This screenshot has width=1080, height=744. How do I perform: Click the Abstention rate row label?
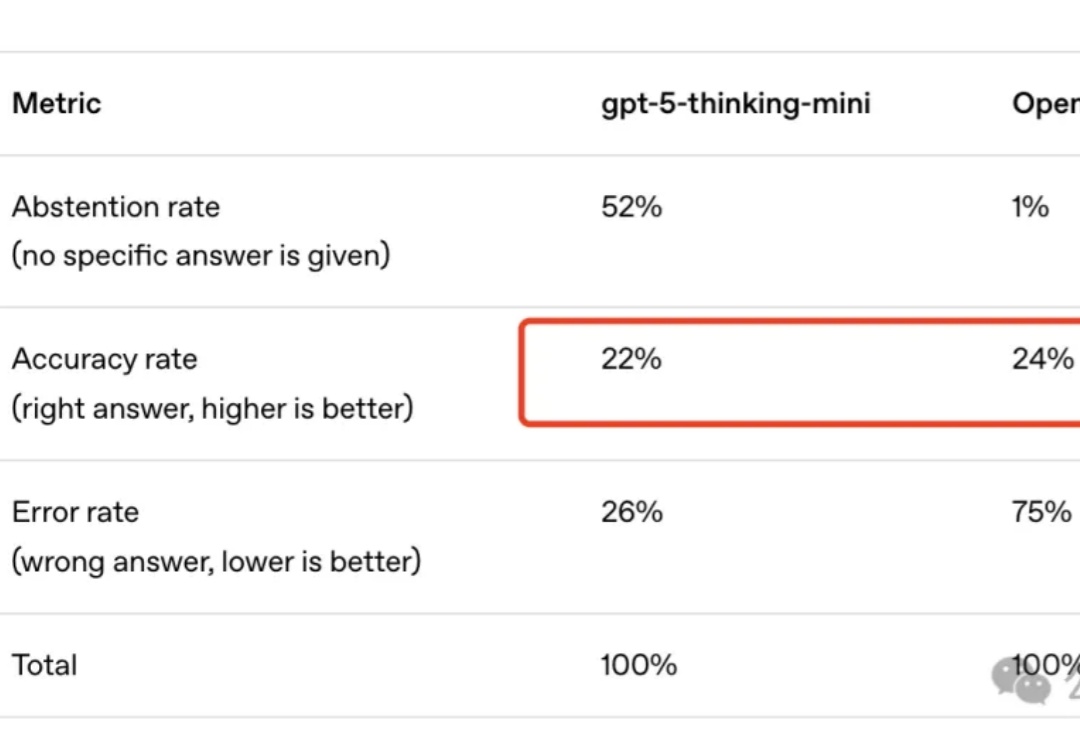point(116,207)
